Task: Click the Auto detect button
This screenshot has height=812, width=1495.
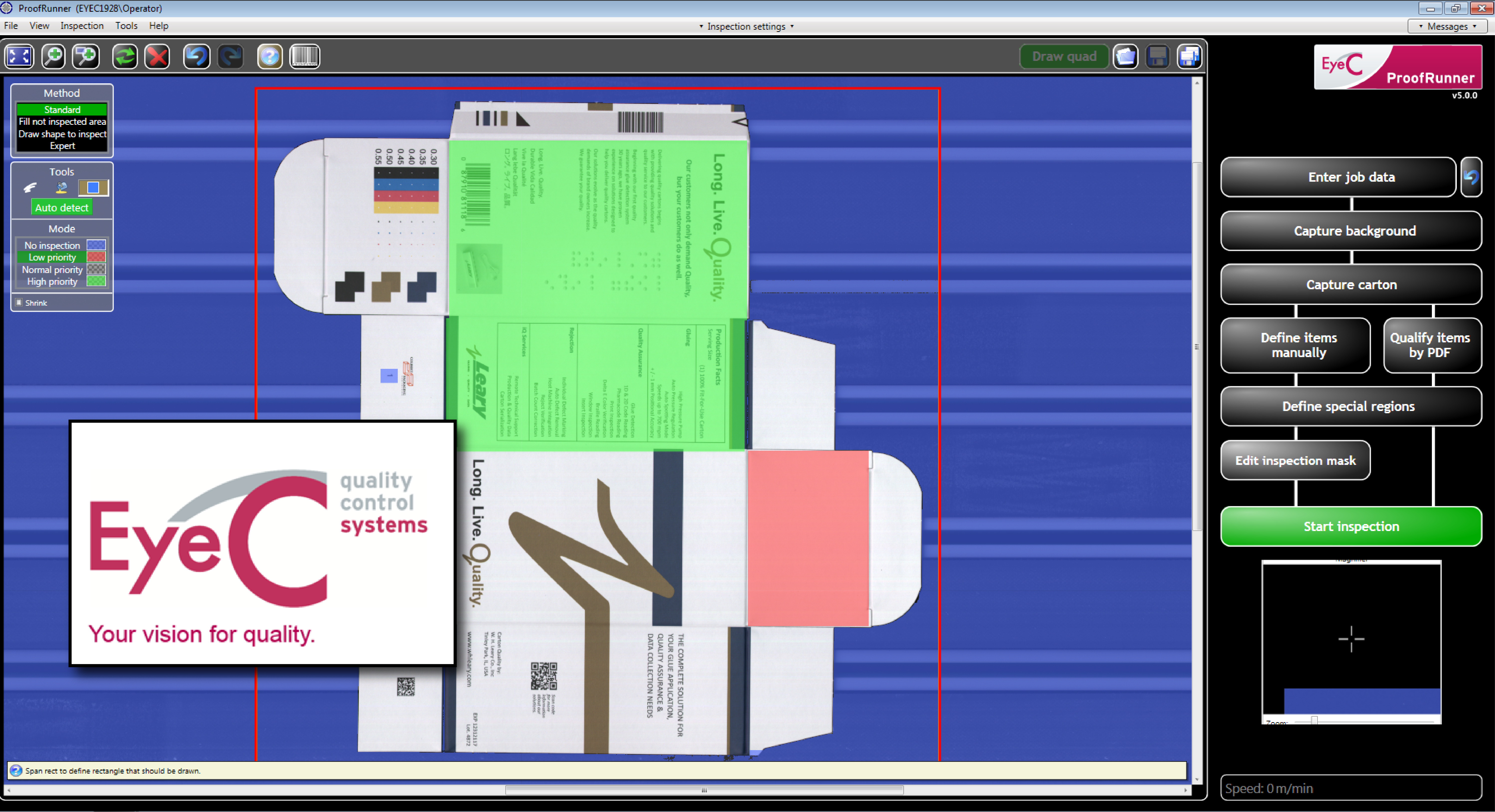Action: [x=62, y=207]
